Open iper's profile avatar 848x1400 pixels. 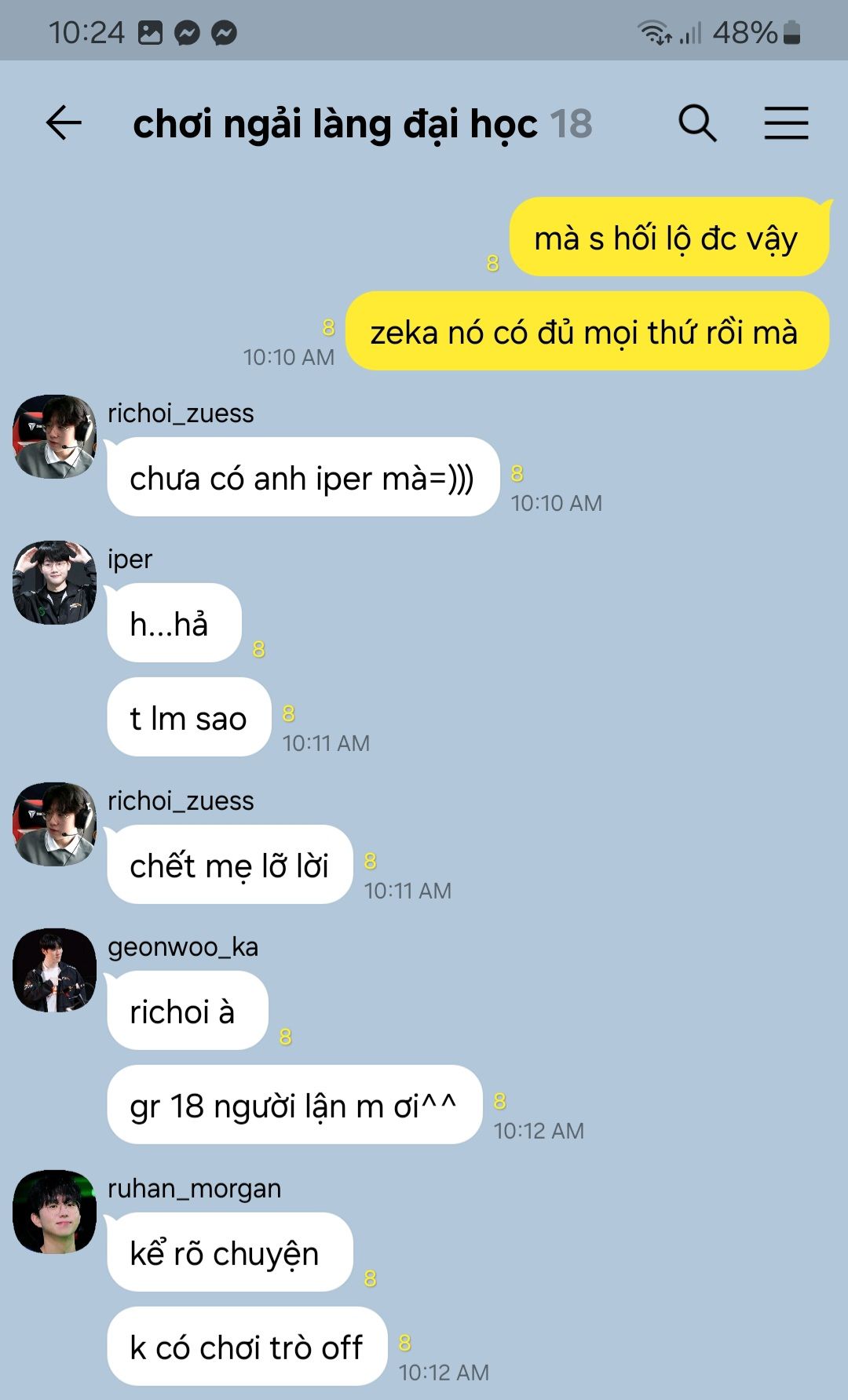pyautogui.click(x=55, y=582)
